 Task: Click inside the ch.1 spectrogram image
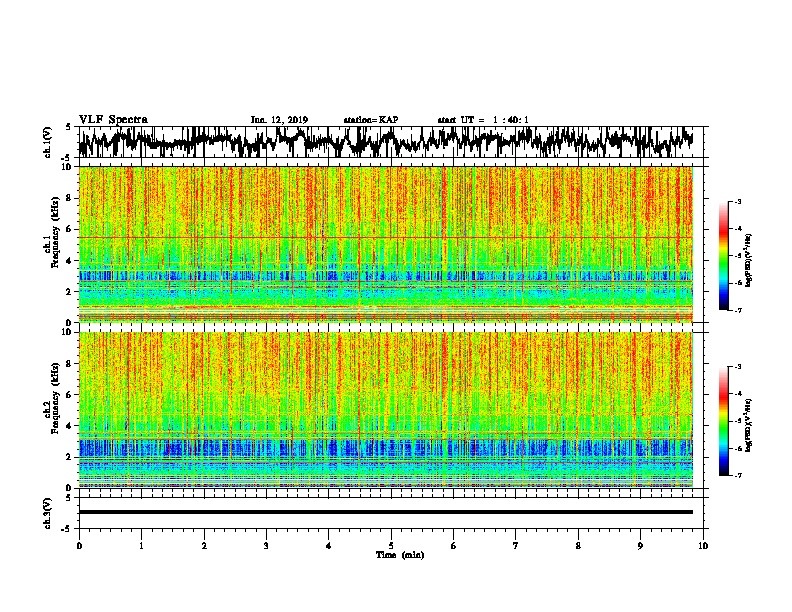[x=386, y=244]
